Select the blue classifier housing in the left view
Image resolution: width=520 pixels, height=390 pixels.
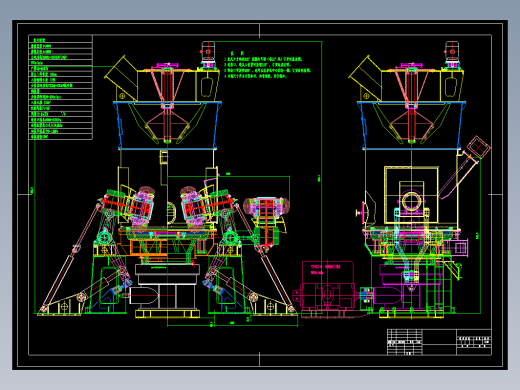[167, 125]
